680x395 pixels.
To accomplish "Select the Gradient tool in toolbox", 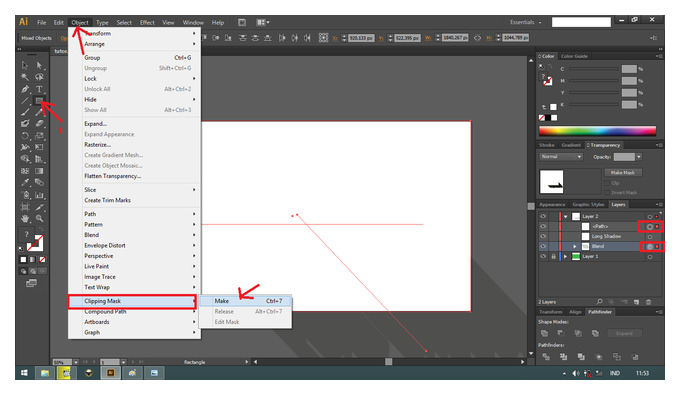I will (x=39, y=171).
